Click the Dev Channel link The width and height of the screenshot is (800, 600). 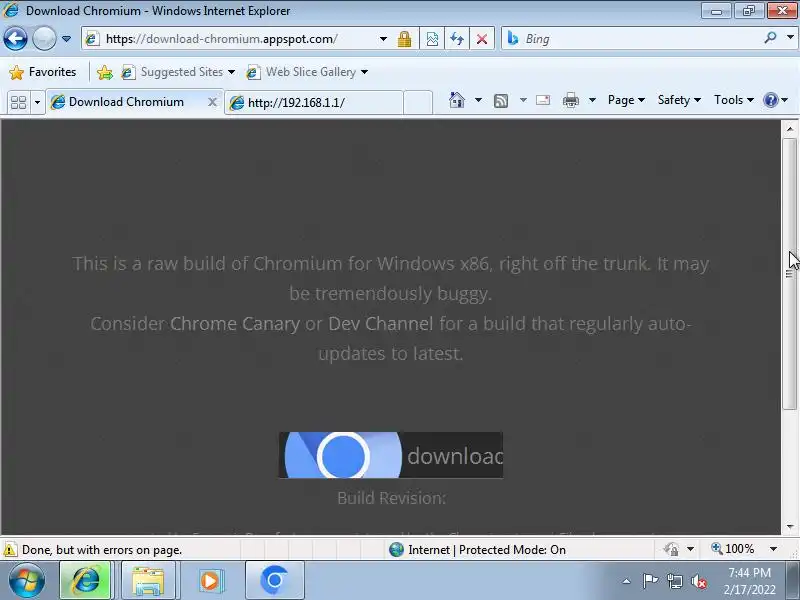point(381,323)
